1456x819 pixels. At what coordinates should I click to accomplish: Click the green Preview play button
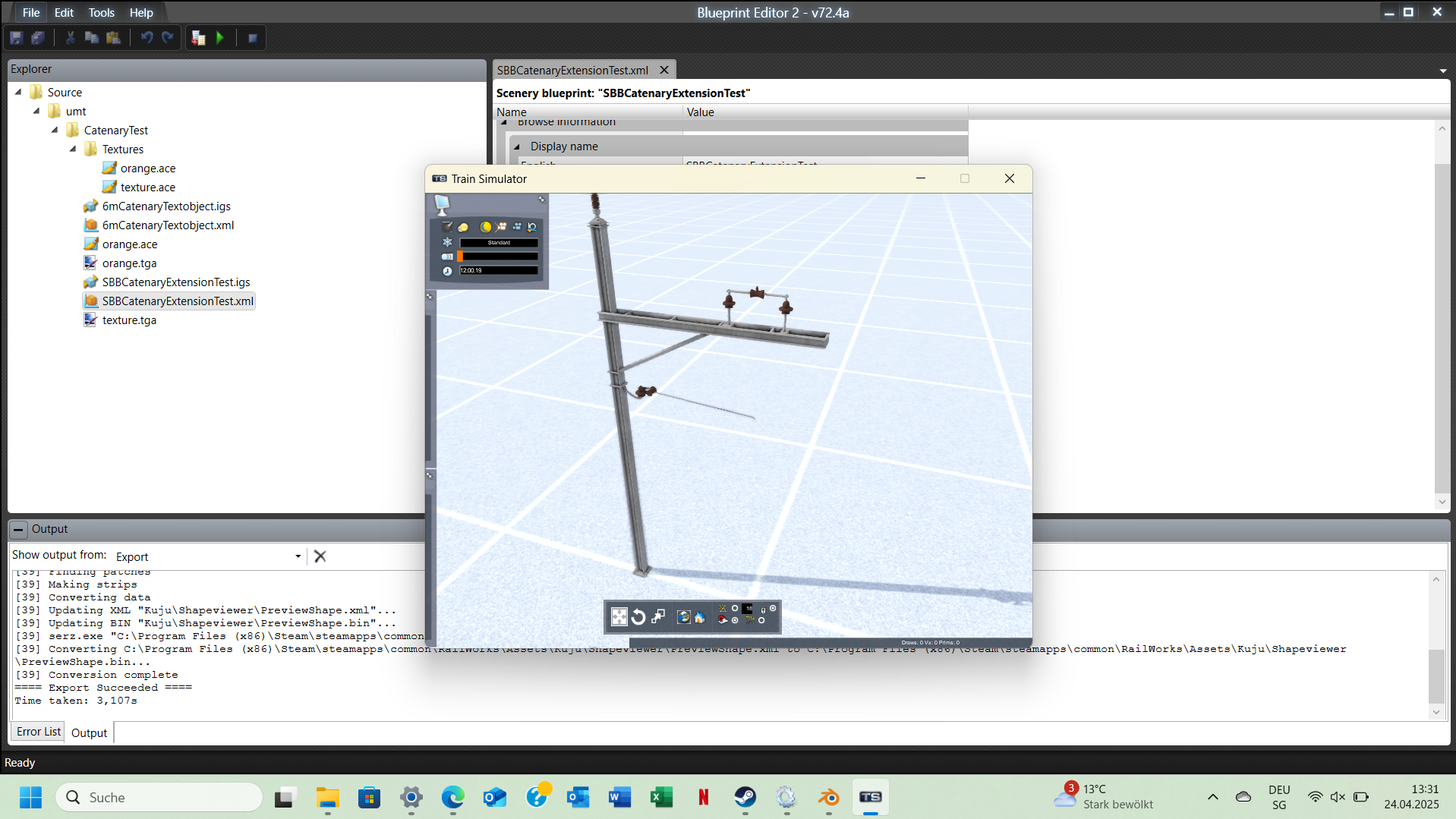click(x=220, y=38)
